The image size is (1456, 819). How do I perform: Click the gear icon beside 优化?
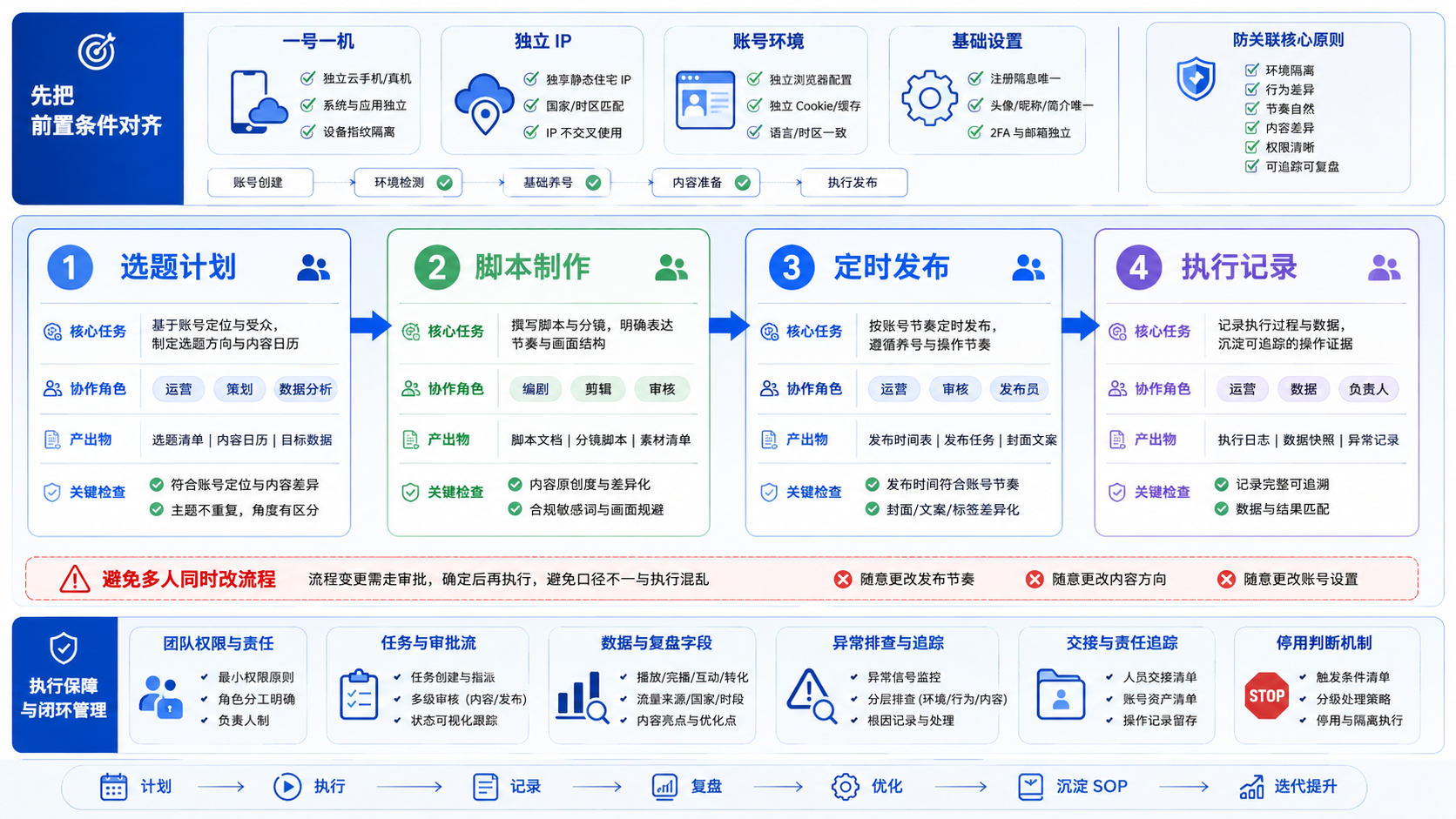(845, 787)
